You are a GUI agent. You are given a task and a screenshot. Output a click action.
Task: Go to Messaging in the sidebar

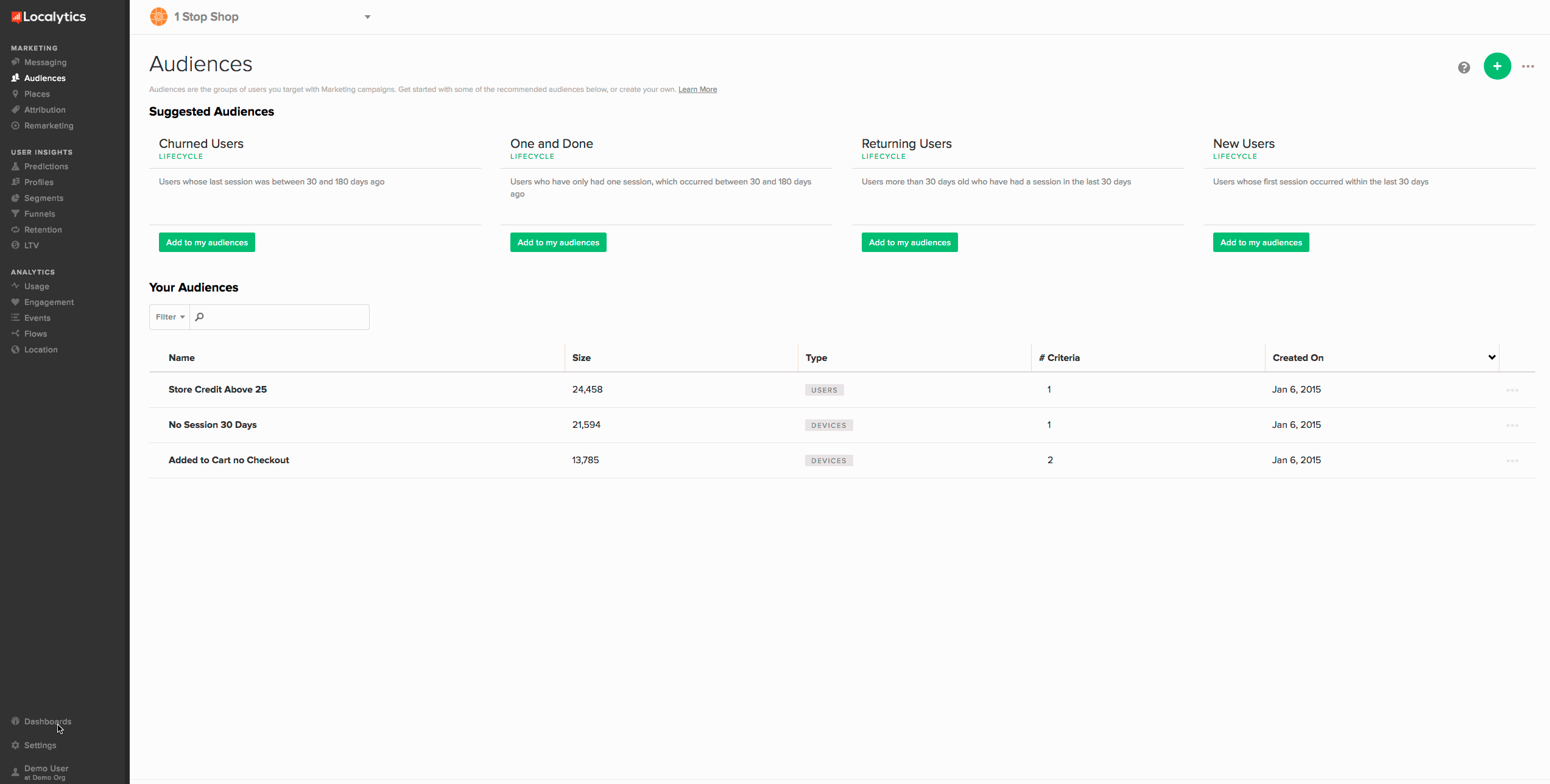(x=45, y=62)
